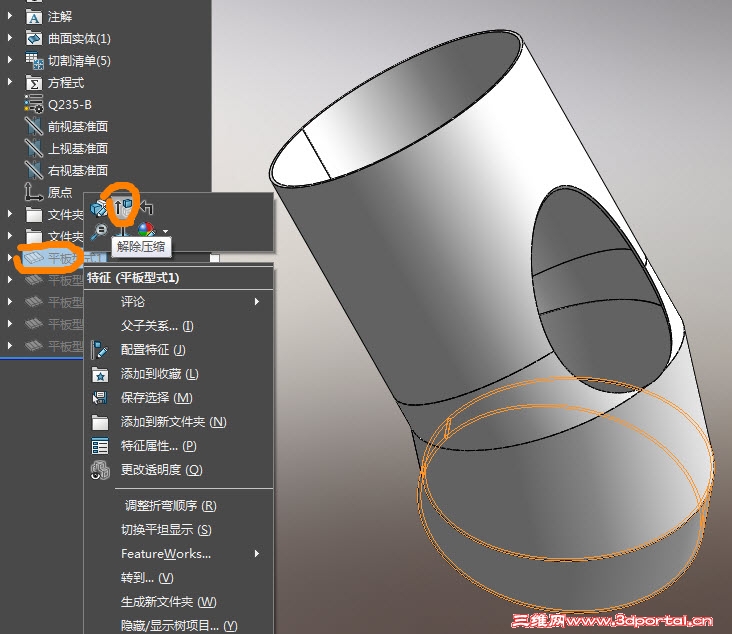Expand the 曲面实体(1) tree node
This screenshot has width=732, height=634.
[x=10, y=37]
